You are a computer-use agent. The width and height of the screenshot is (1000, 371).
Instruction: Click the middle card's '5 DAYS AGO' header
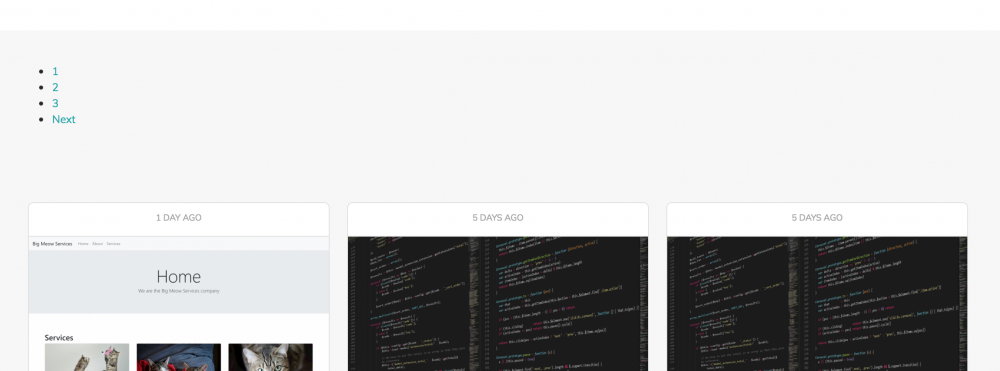(497, 218)
